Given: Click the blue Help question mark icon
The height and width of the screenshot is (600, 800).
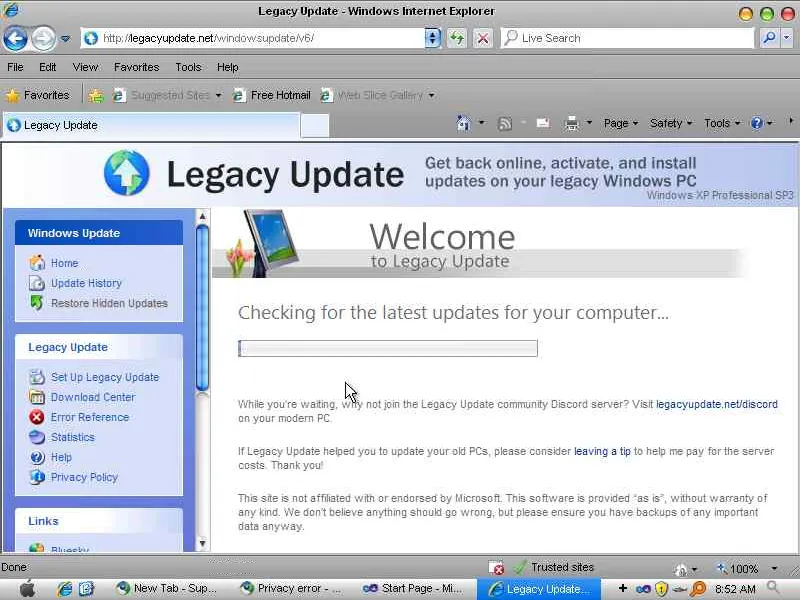Looking at the screenshot, I should coord(757,123).
